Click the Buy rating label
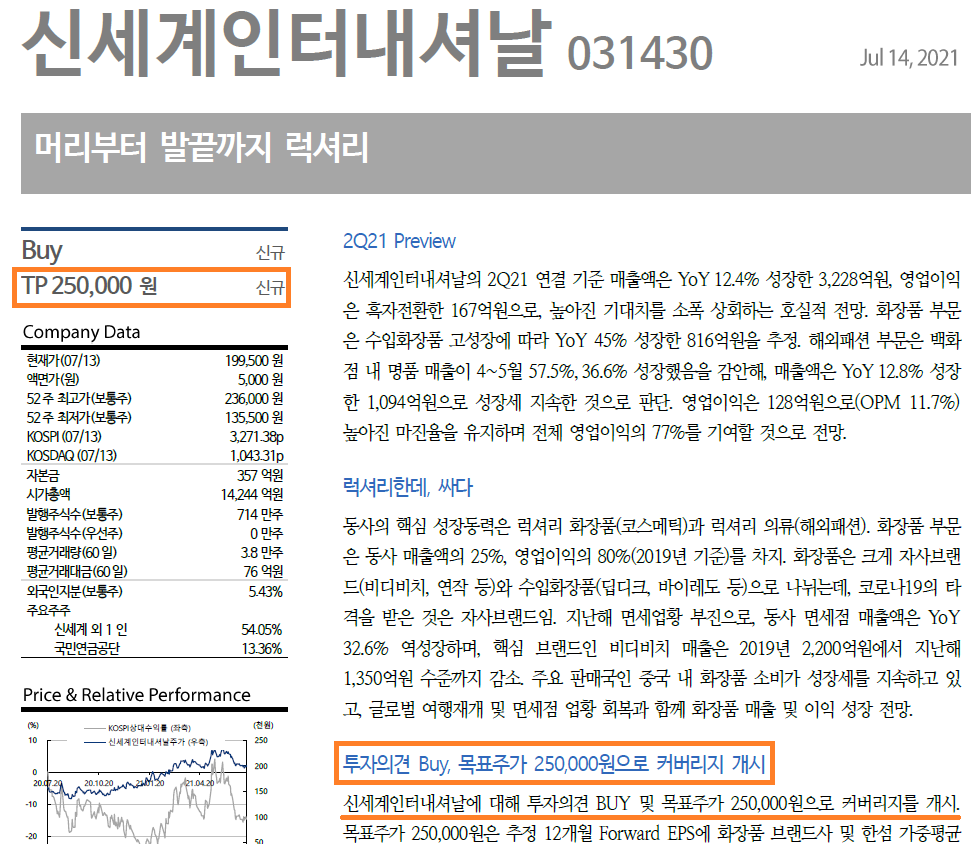Image resolution: width=971 pixels, height=844 pixels. [x=41, y=250]
